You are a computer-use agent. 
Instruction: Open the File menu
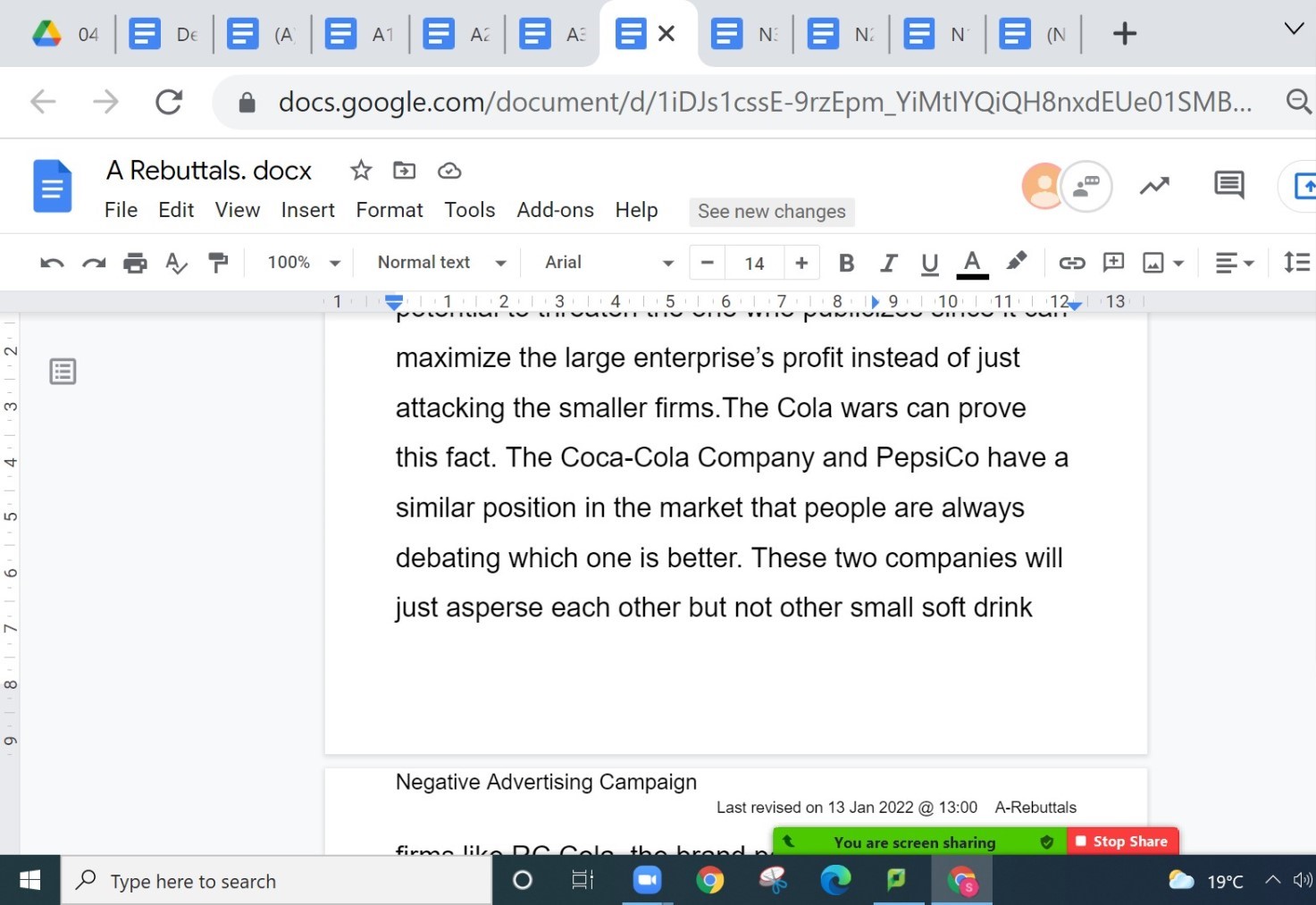coord(121,210)
